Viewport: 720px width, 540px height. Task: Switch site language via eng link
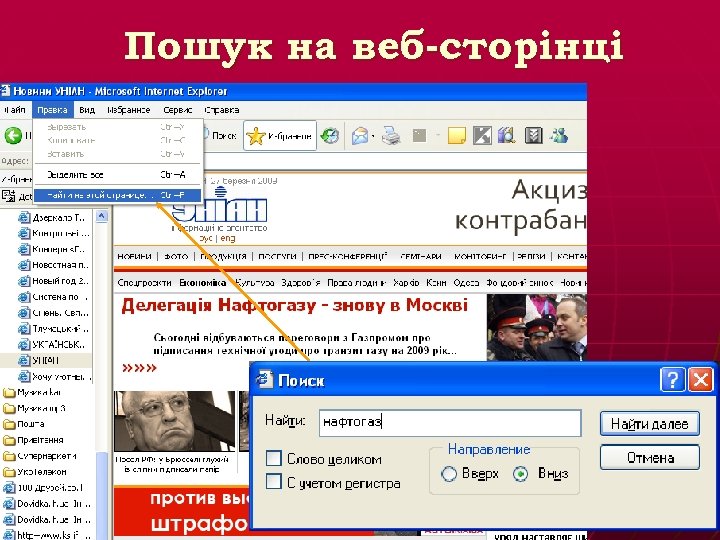tap(228, 238)
